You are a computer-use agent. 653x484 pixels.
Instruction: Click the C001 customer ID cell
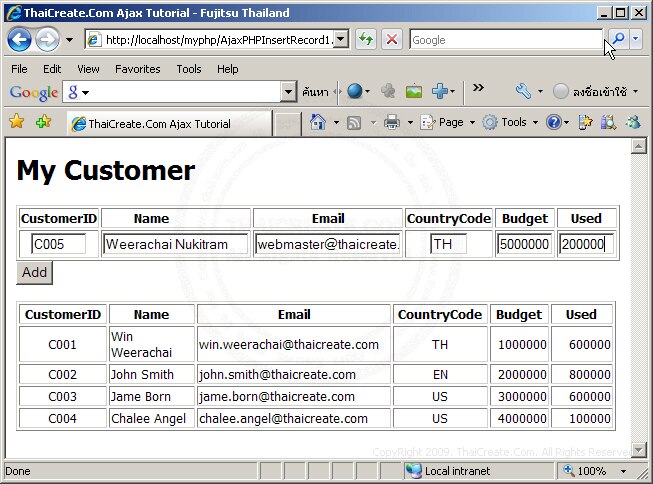pyautogui.click(x=62, y=344)
